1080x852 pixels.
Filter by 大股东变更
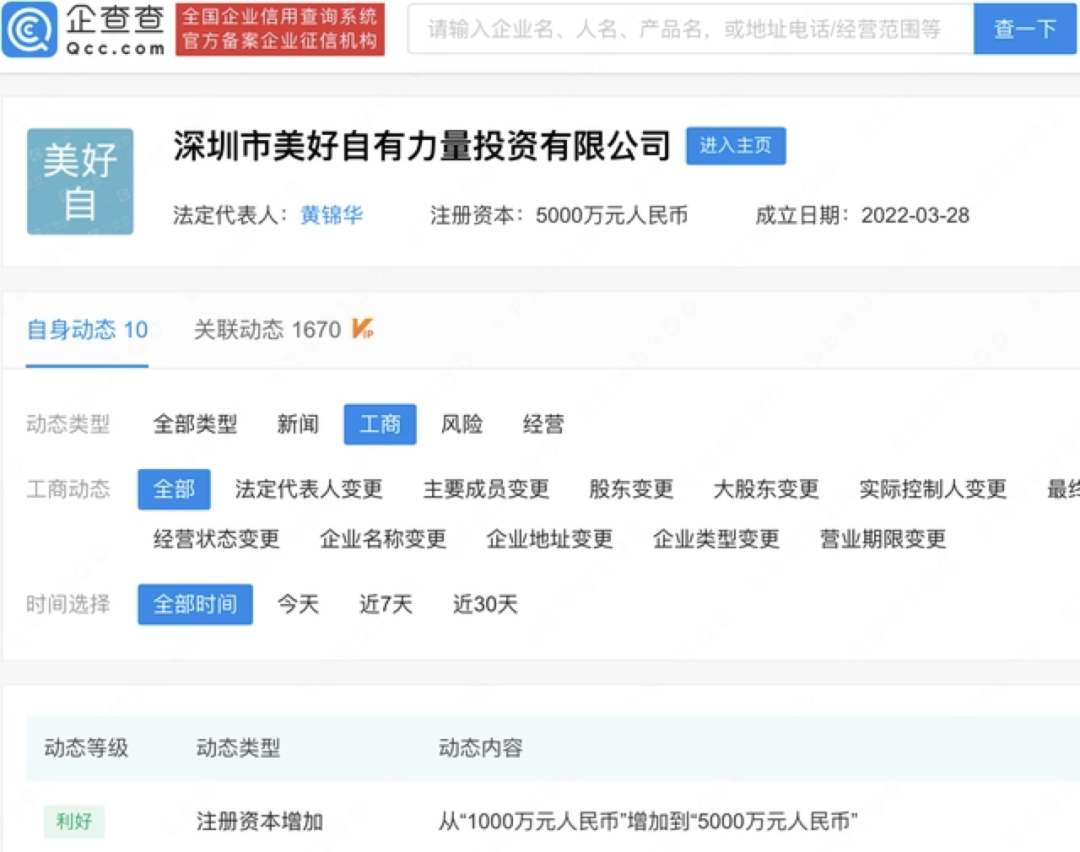(x=766, y=489)
